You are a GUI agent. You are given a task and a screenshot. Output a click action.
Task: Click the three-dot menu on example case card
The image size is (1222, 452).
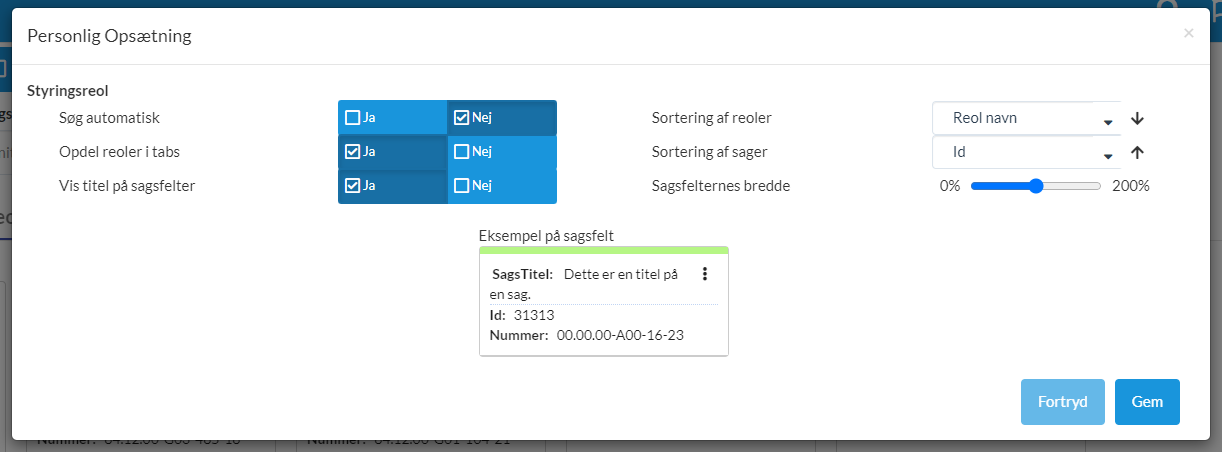point(705,274)
